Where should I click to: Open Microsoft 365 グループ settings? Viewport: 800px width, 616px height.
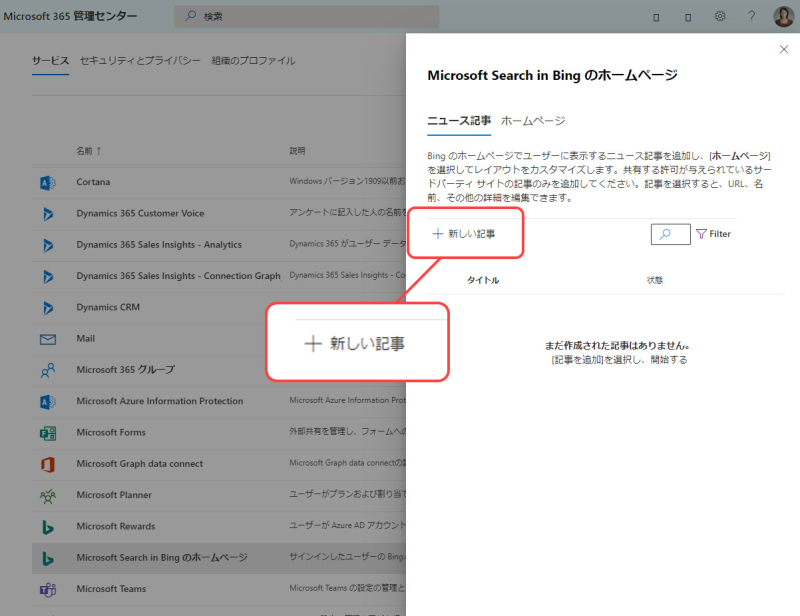tap(126, 369)
